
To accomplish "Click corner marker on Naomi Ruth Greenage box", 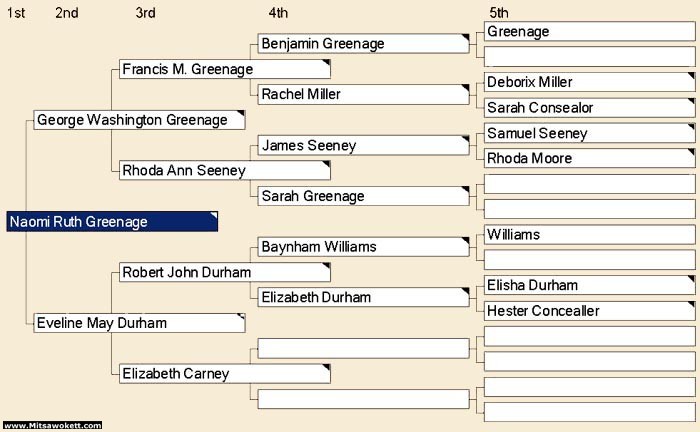I will point(213,216).
